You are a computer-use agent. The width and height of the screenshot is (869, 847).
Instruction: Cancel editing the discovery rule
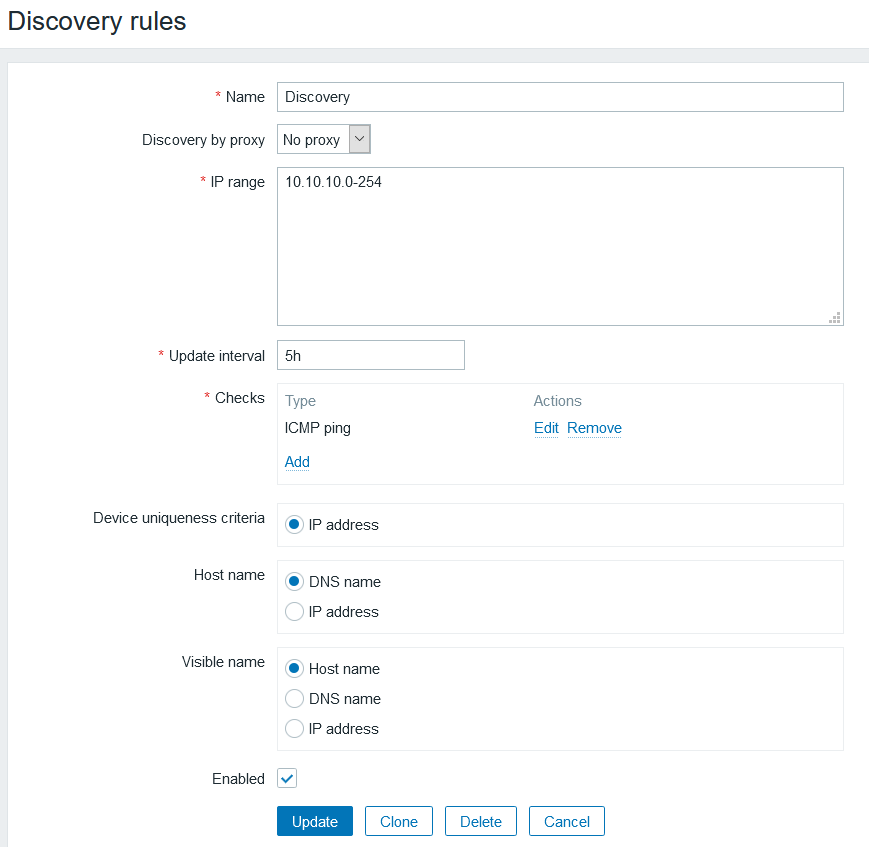pos(567,821)
